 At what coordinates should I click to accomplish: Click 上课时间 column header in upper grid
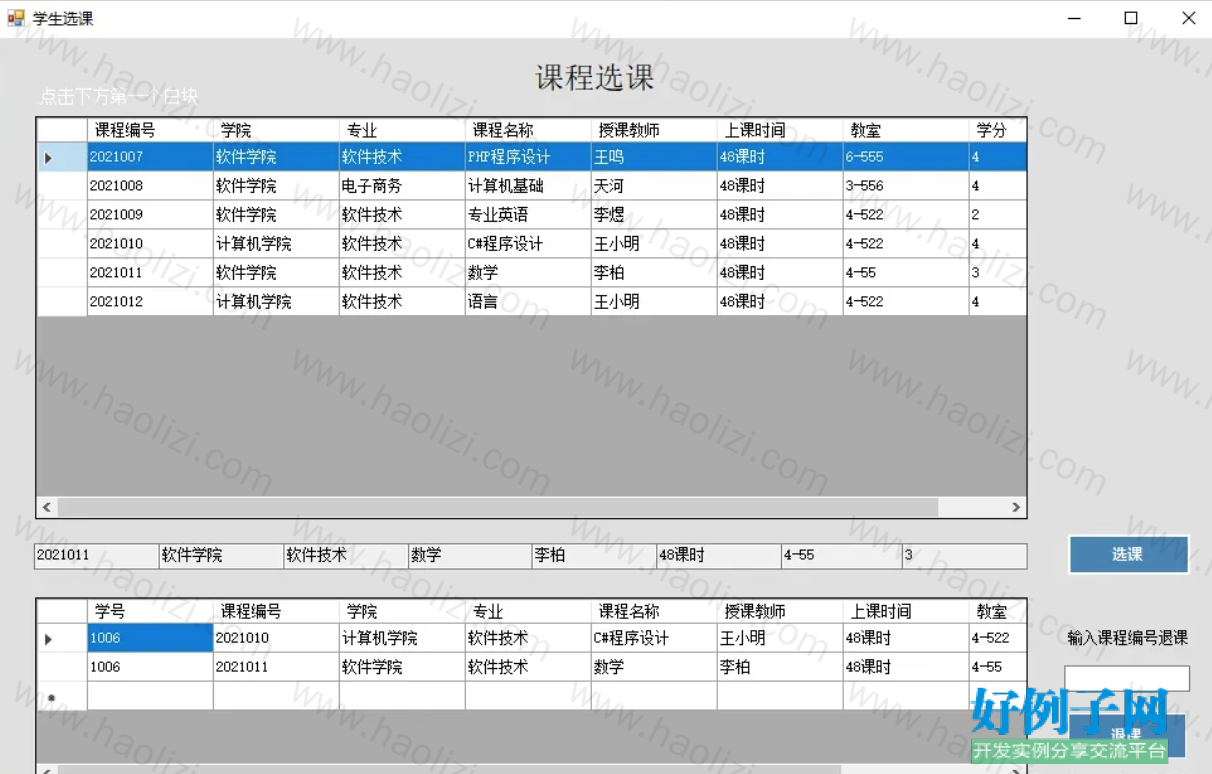[780, 130]
